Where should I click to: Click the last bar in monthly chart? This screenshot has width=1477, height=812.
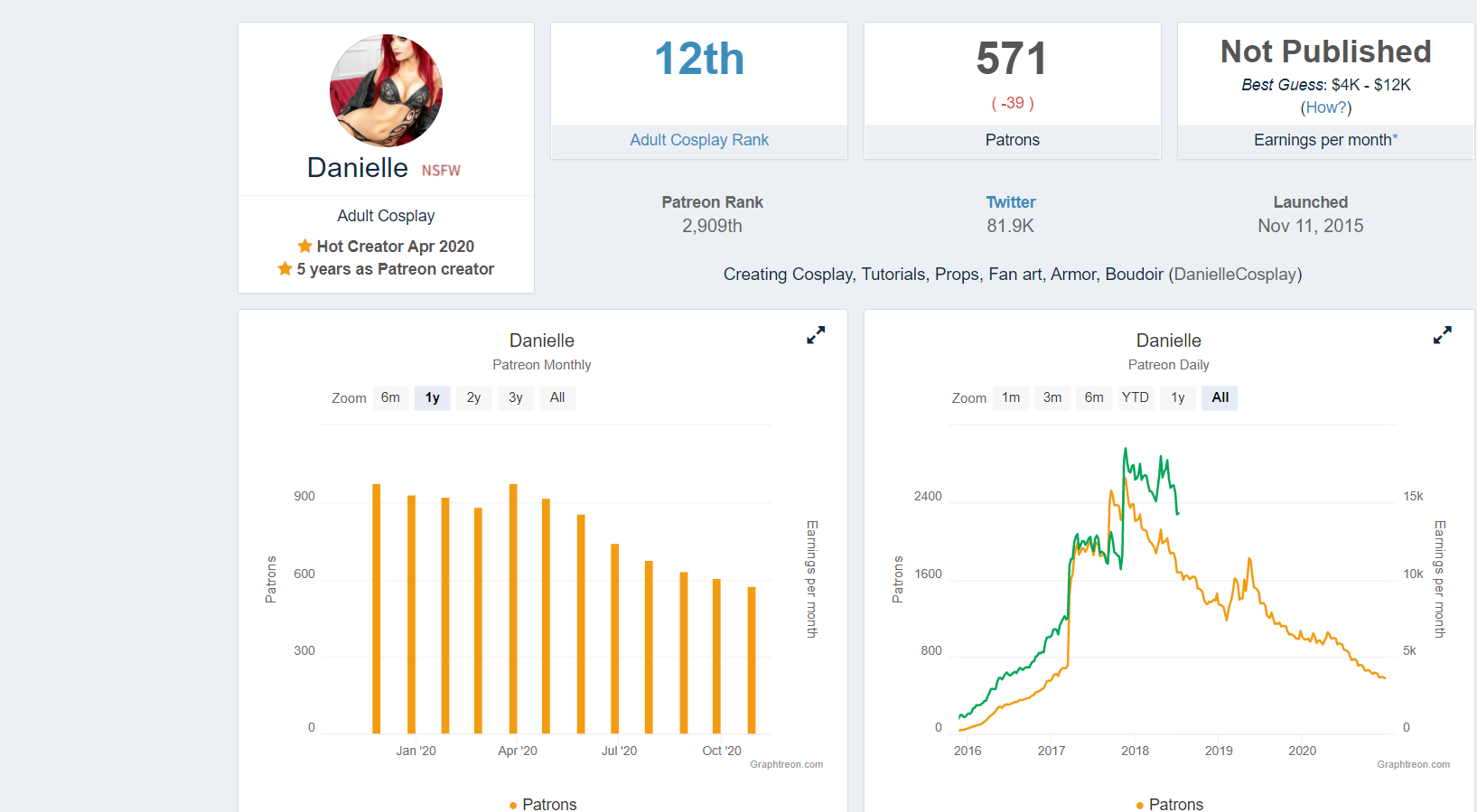[752, 660]
